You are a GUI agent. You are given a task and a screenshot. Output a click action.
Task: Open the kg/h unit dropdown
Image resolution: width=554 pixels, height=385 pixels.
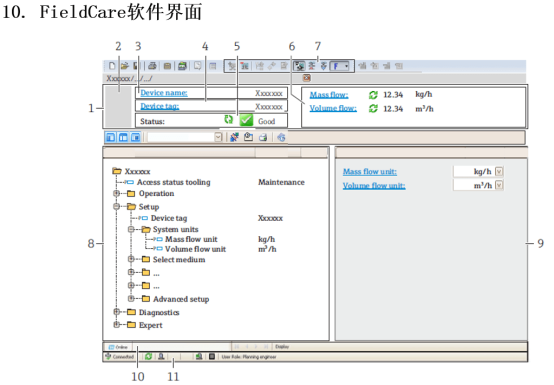click(499, 171)
